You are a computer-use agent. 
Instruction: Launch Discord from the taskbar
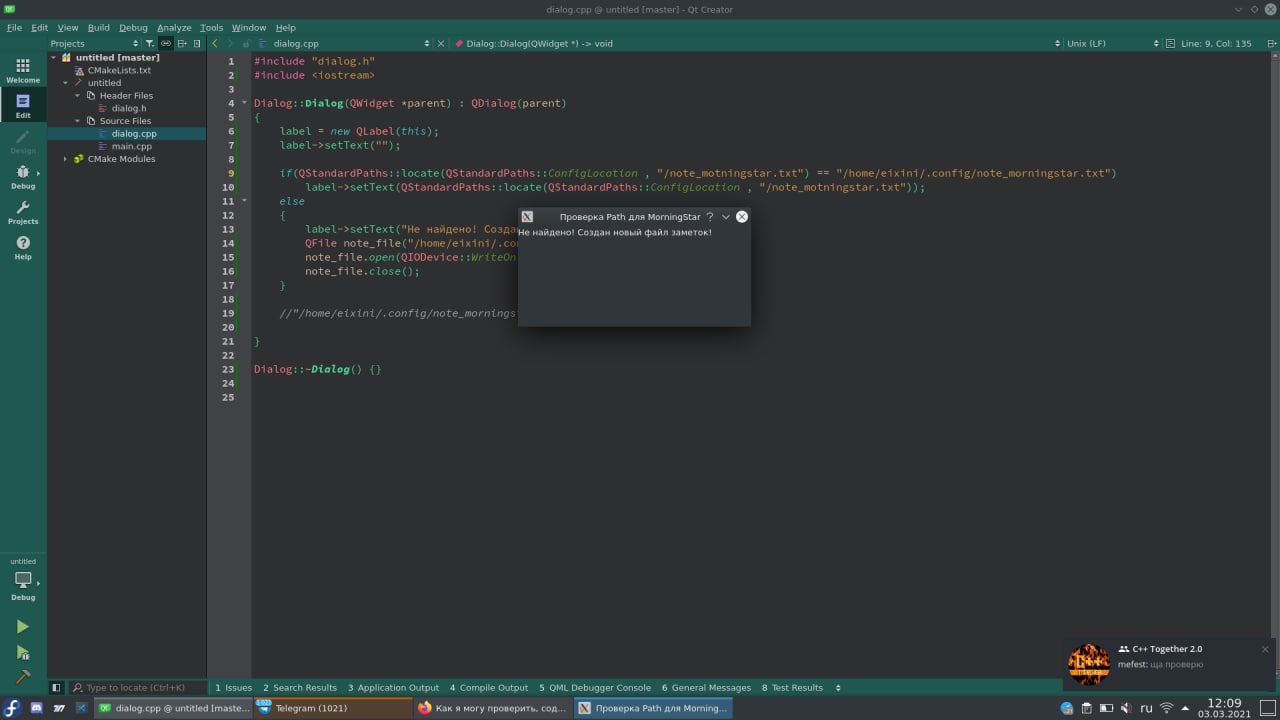[x=36, y=708]
